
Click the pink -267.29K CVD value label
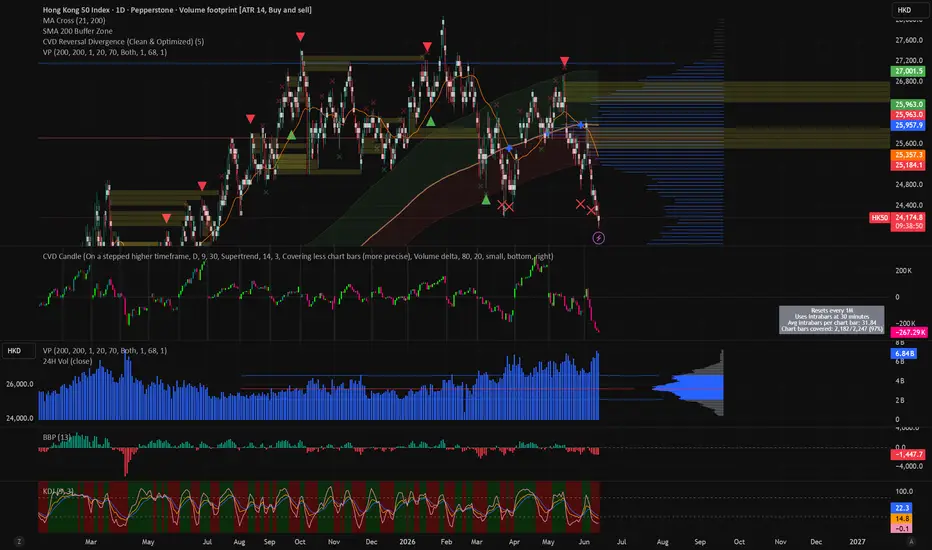coord(909,332)
